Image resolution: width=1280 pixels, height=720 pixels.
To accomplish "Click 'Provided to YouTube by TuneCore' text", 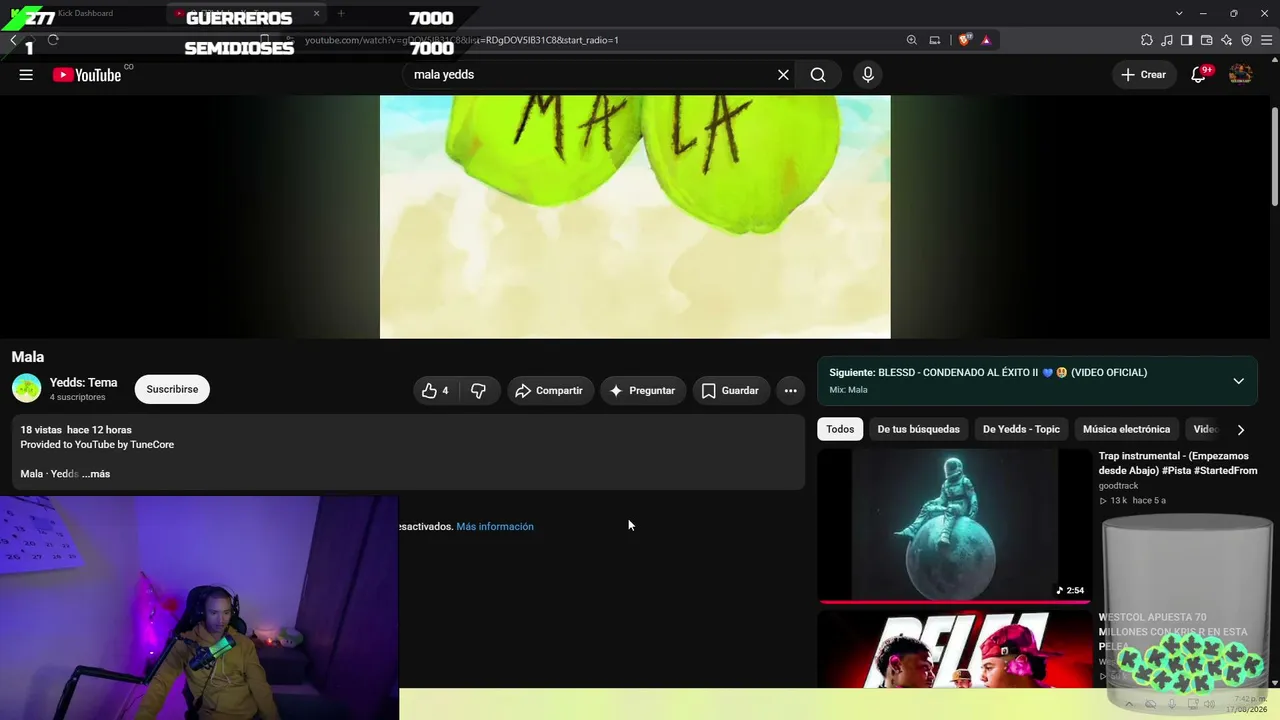I will (97, 445).
